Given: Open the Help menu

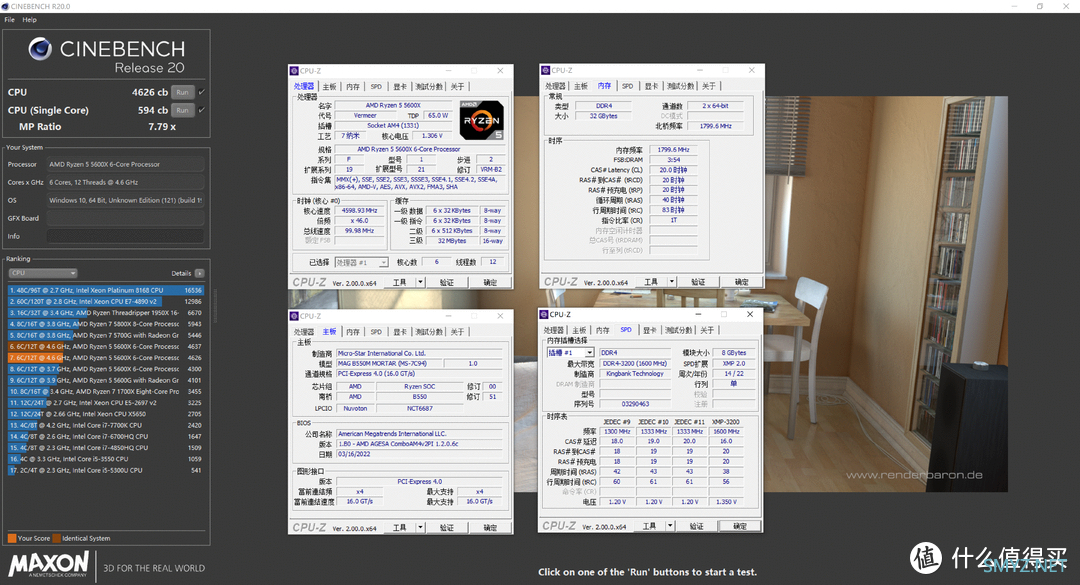Looking at the screenshot, I should tap(30, 20).
